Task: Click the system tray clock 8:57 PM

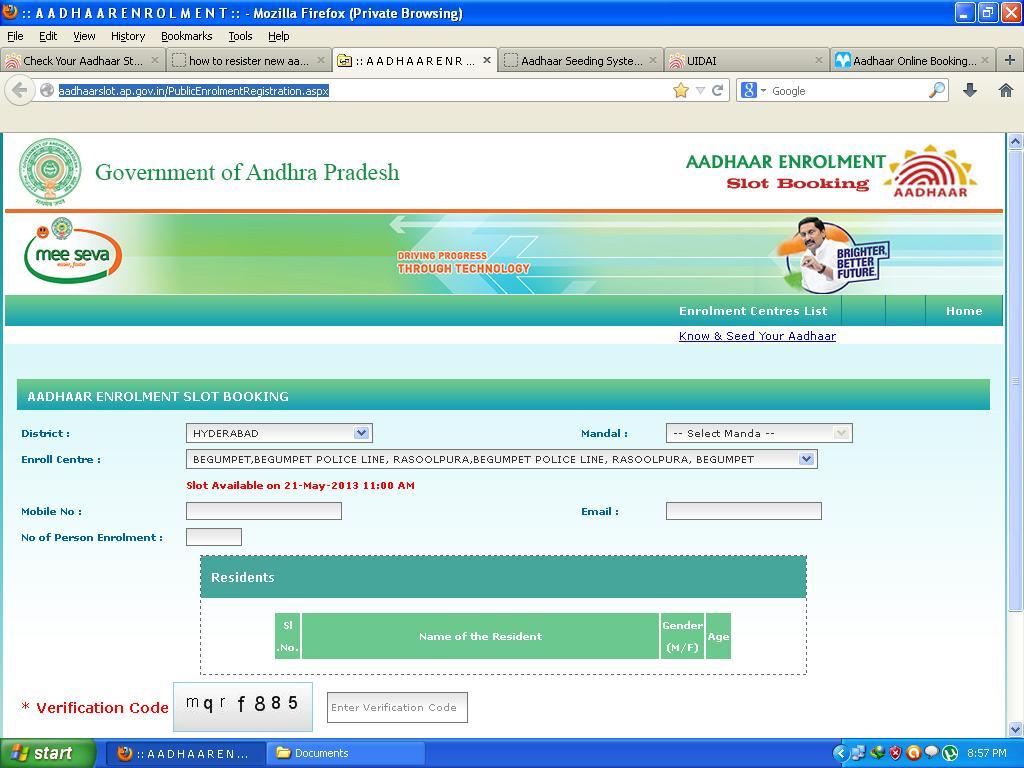Action: [987, 753]
